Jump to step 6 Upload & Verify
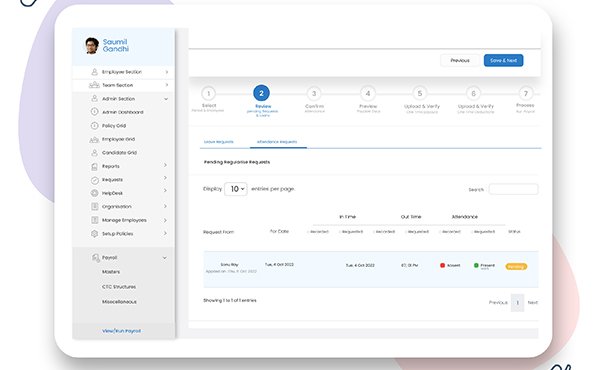 (x=473, y=93)
